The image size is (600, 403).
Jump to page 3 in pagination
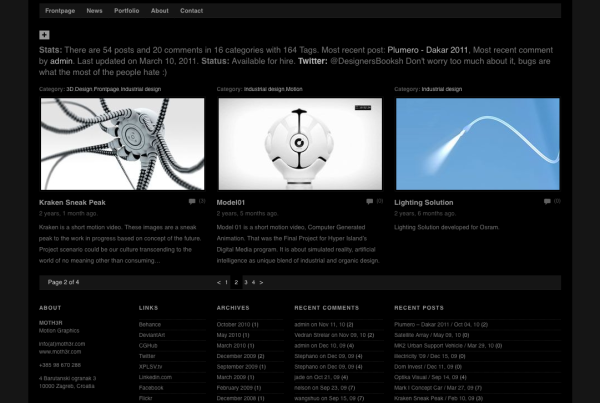pos(245,283)
